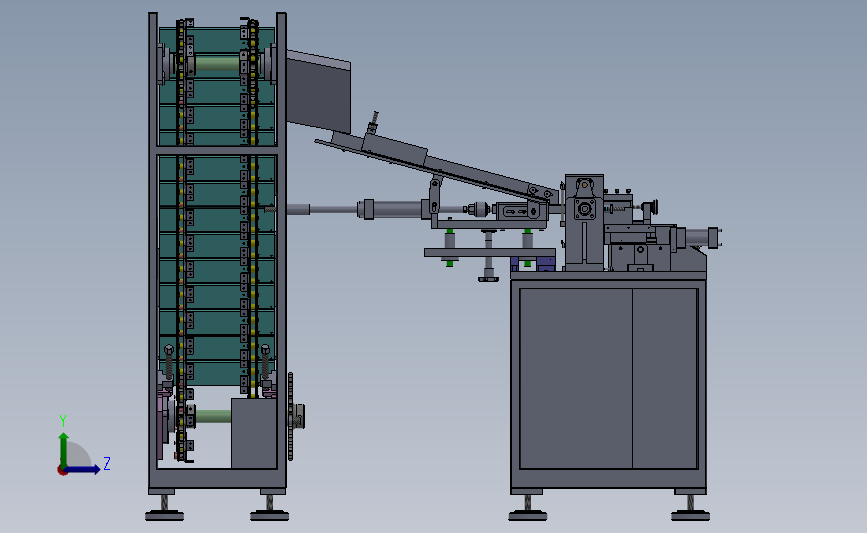
Task: Select the upper green shaft in the elevator
Action: coord(217,64)
